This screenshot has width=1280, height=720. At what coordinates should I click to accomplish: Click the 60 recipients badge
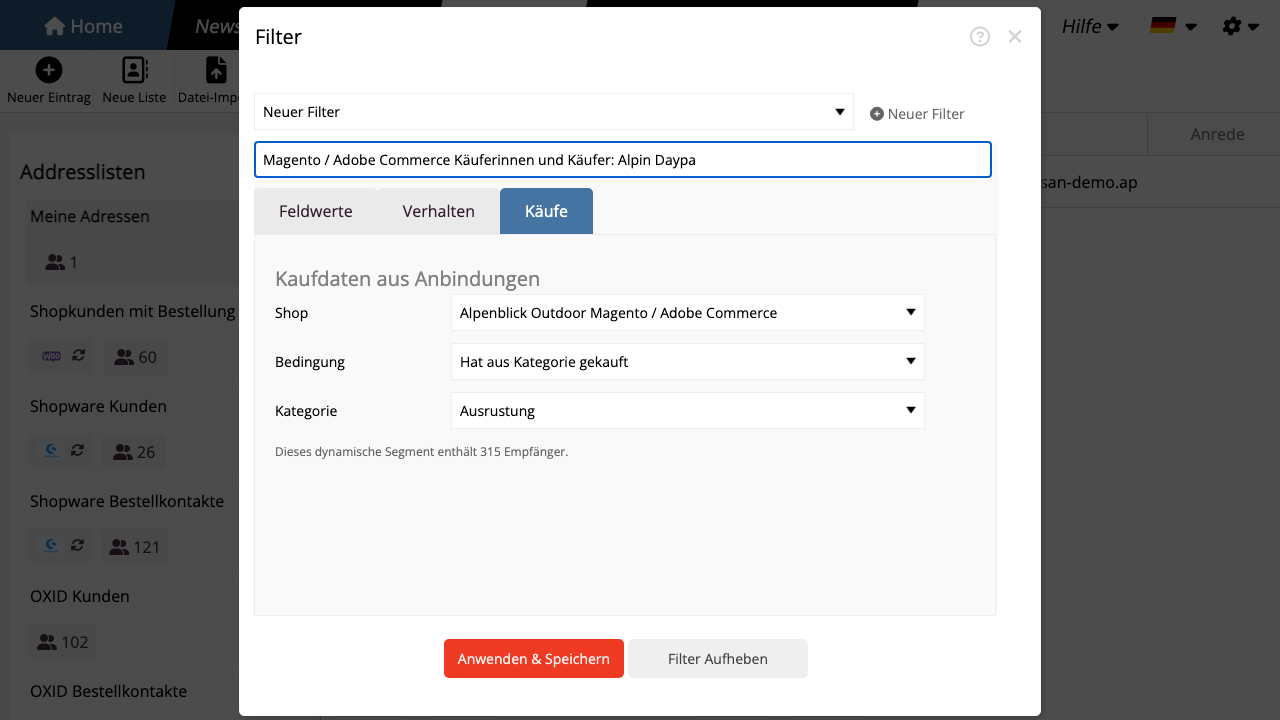[x=135, y=357]
